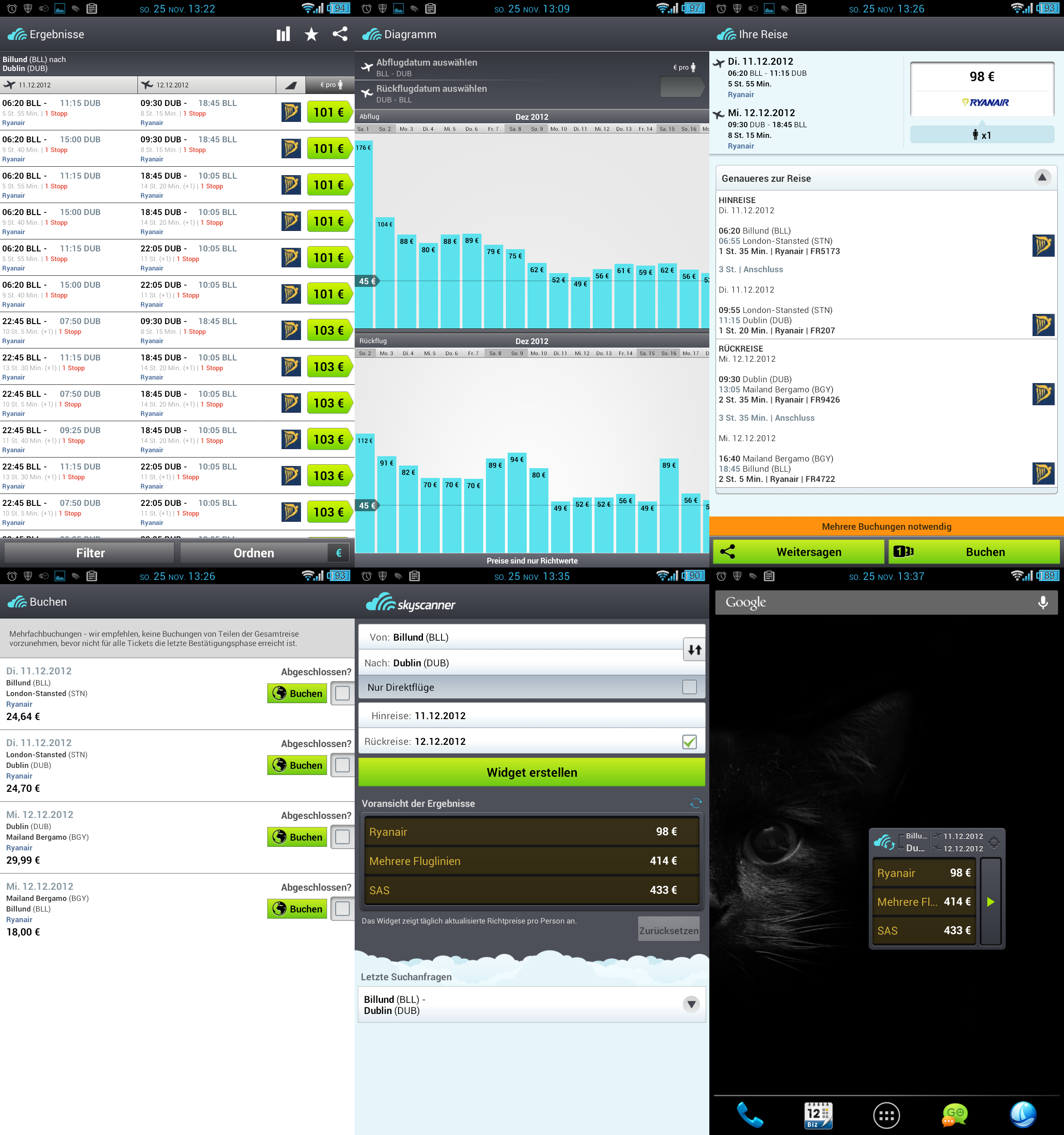Tap the Google voice search microphone
This screenshot has height=1135, width=1064.
coord(1042,603)
